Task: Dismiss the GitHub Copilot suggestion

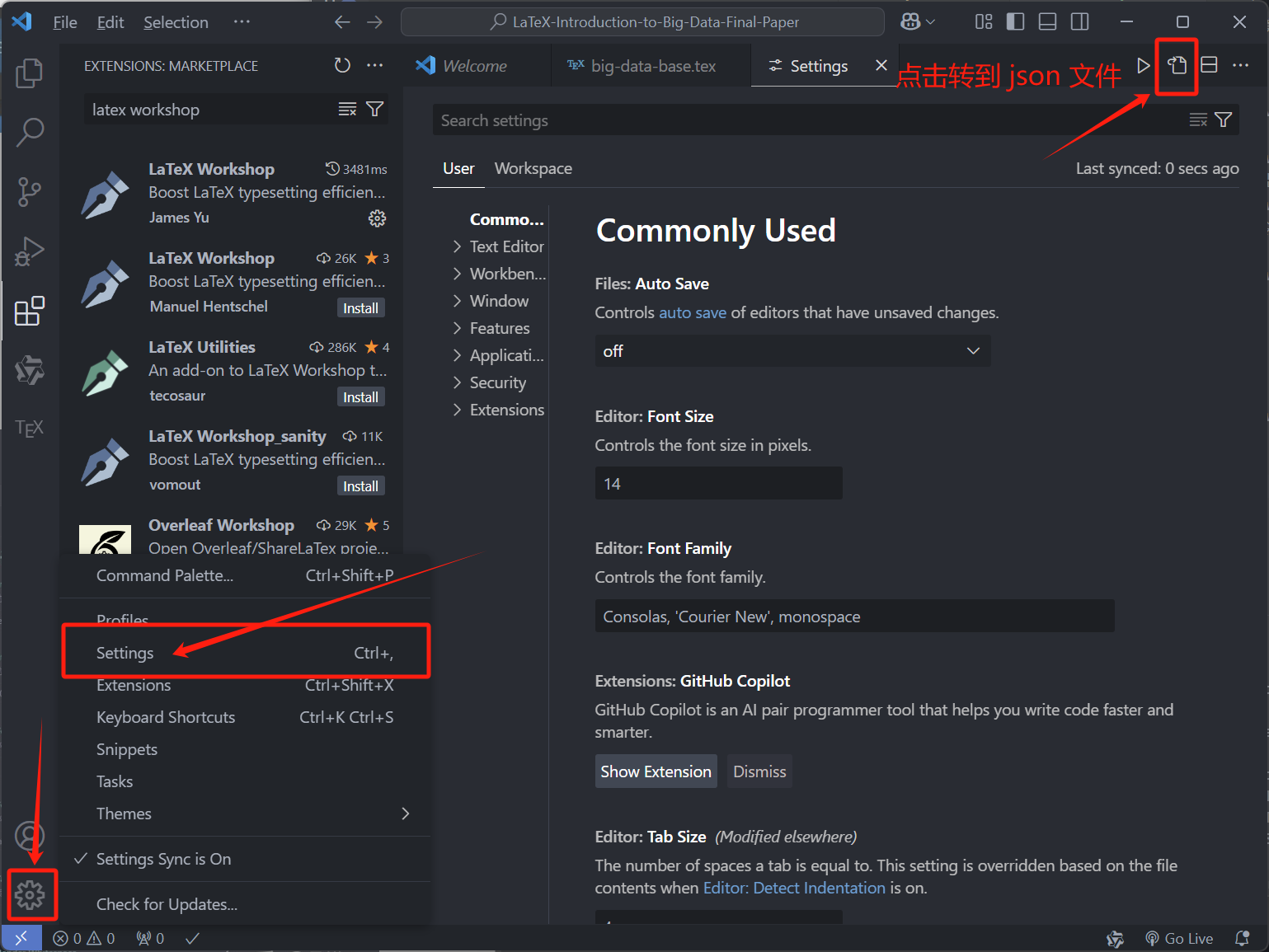Action: (x=759, y=771)
